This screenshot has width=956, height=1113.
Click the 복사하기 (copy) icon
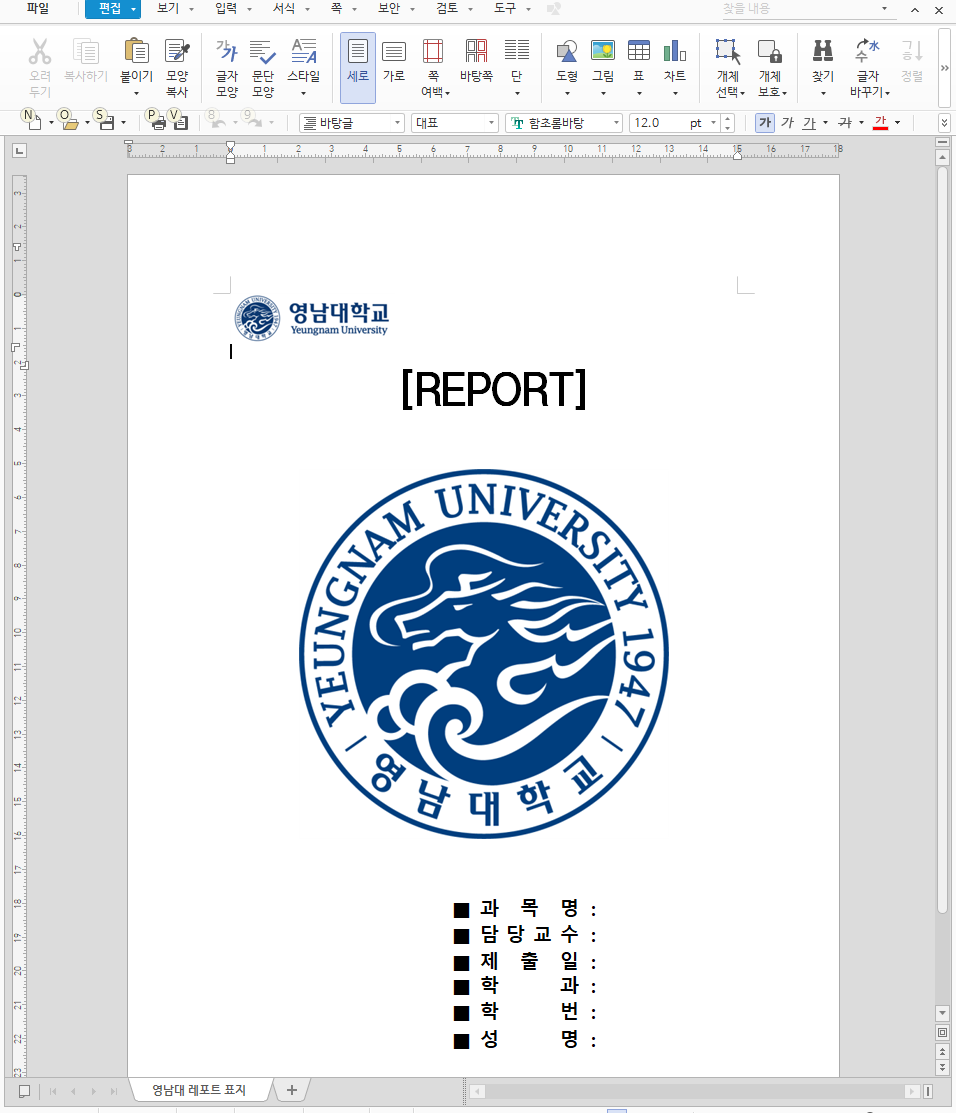click(x=86, y=52)
